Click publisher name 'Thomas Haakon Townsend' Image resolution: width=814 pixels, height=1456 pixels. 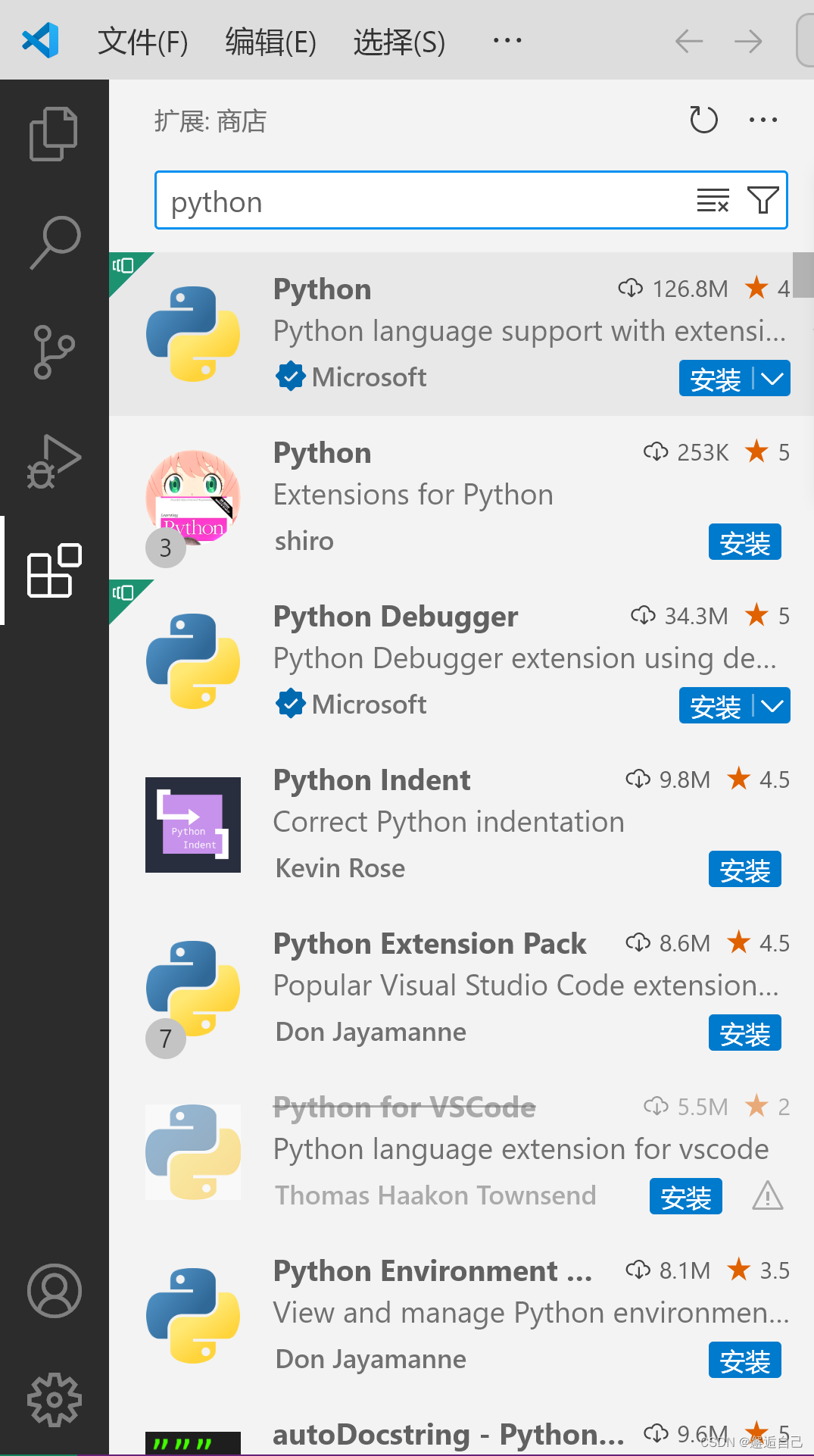click(x=435, y=1195)
